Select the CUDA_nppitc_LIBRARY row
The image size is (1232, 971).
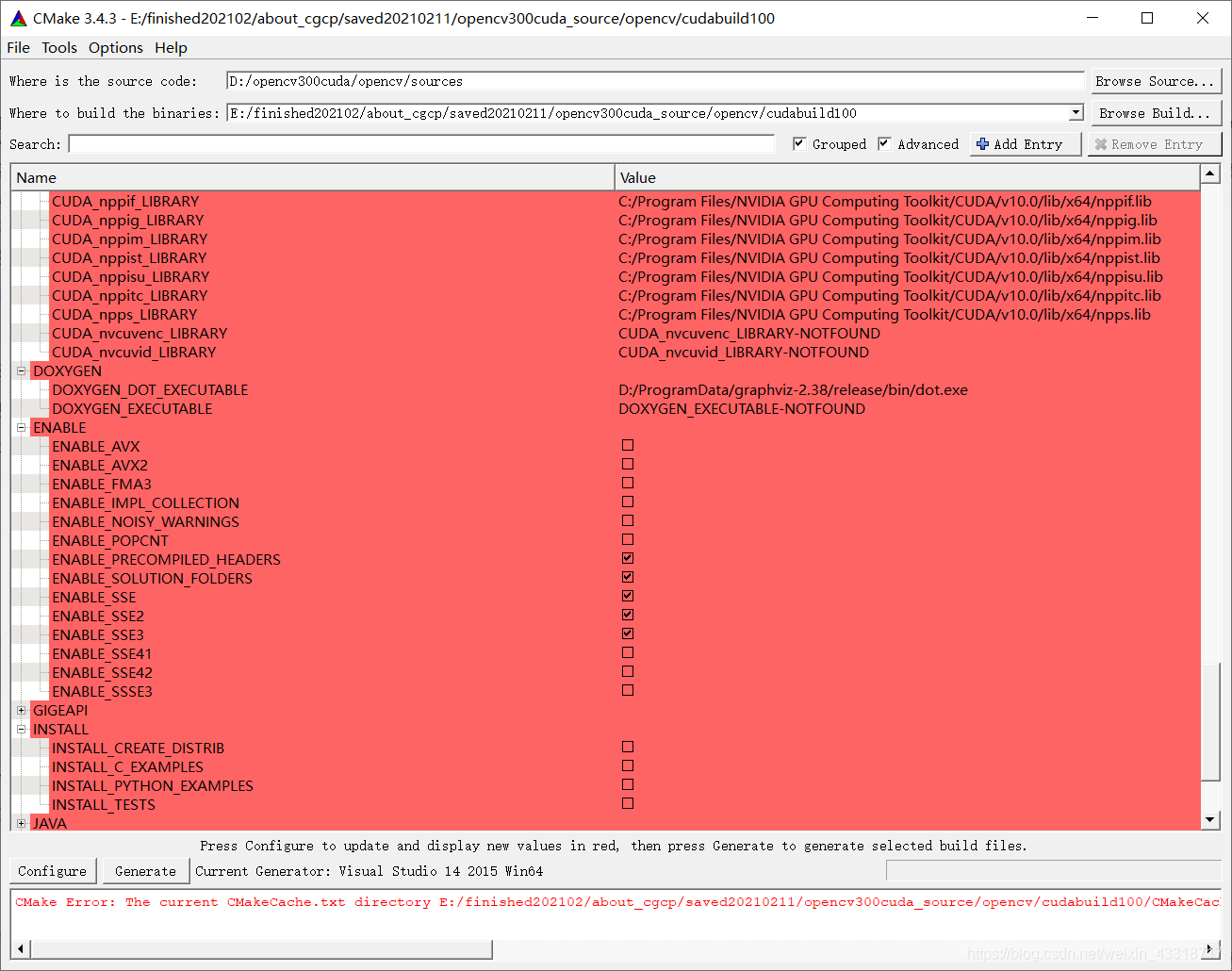(x=605, y=295)
